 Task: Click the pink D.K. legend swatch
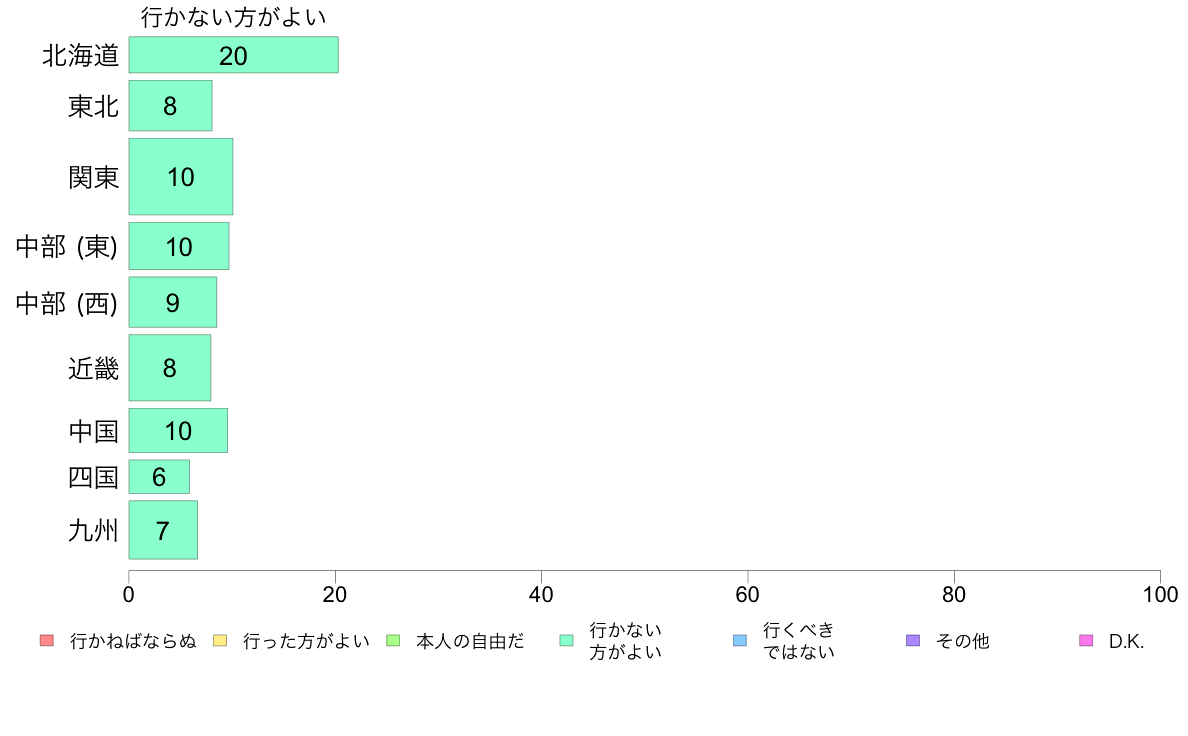pos(1086,640)
